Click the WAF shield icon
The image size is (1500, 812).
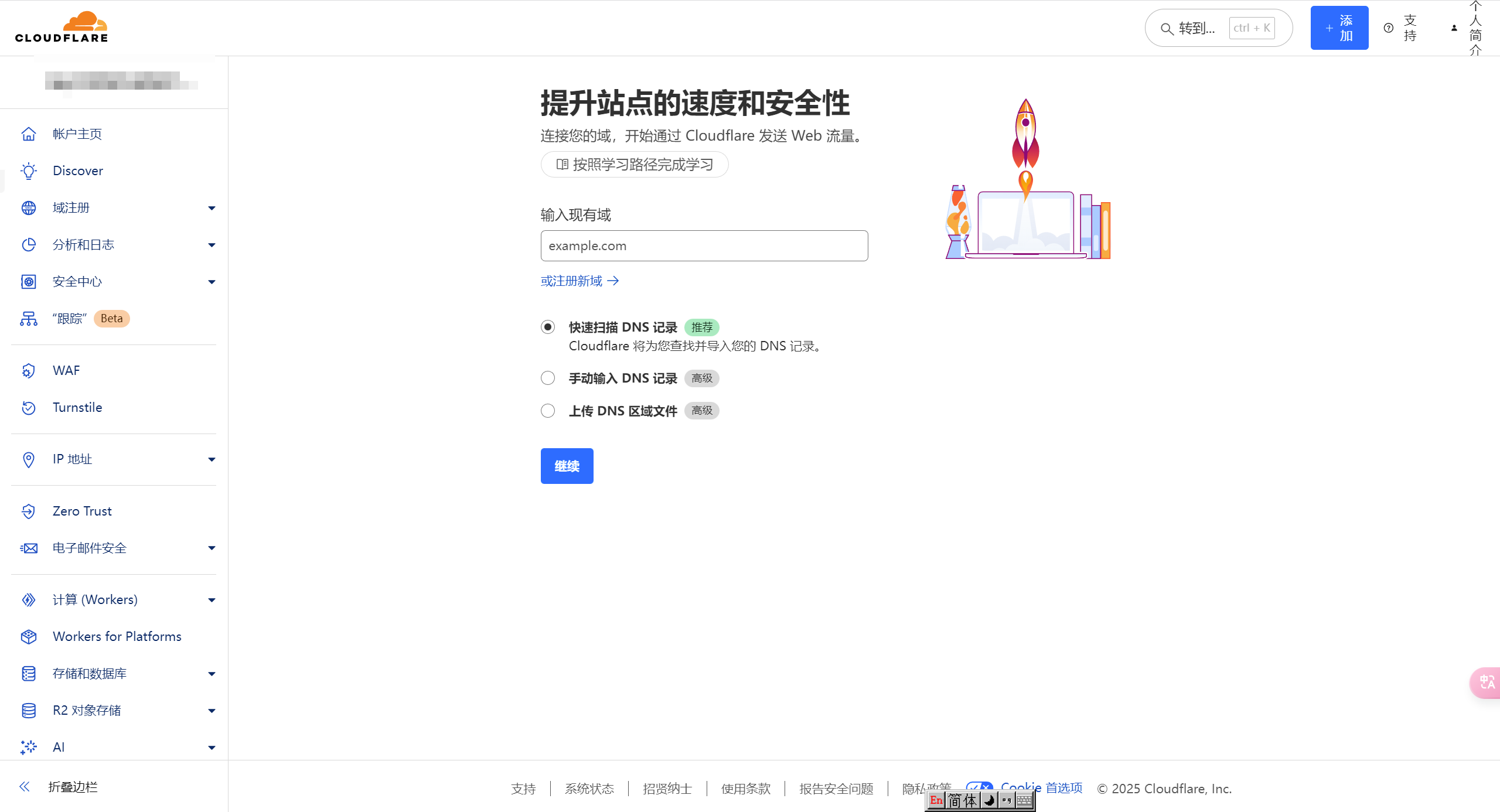pyautogui.click(x=28, y=371)
